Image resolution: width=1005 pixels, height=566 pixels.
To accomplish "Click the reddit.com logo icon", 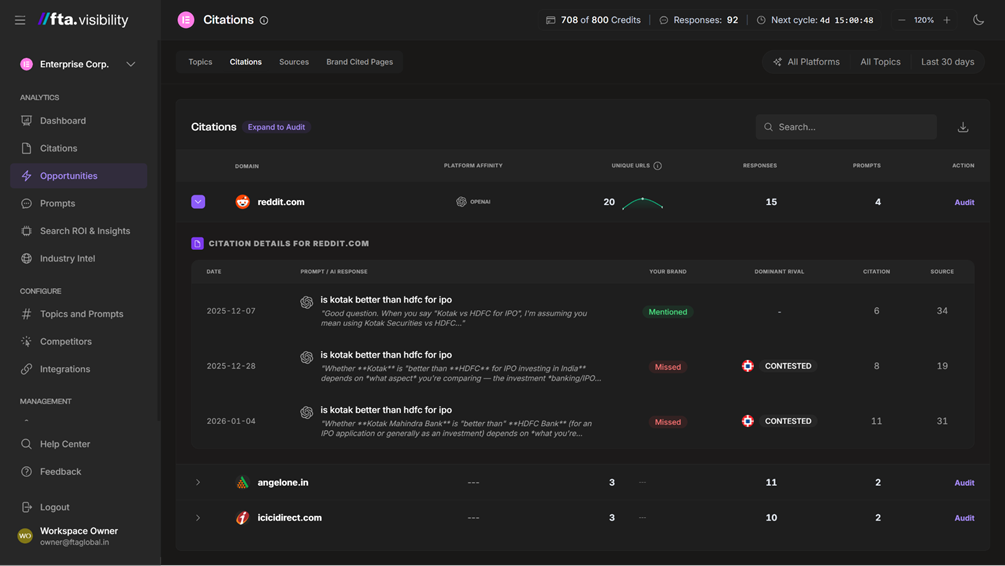I will [x=242, y=202].
